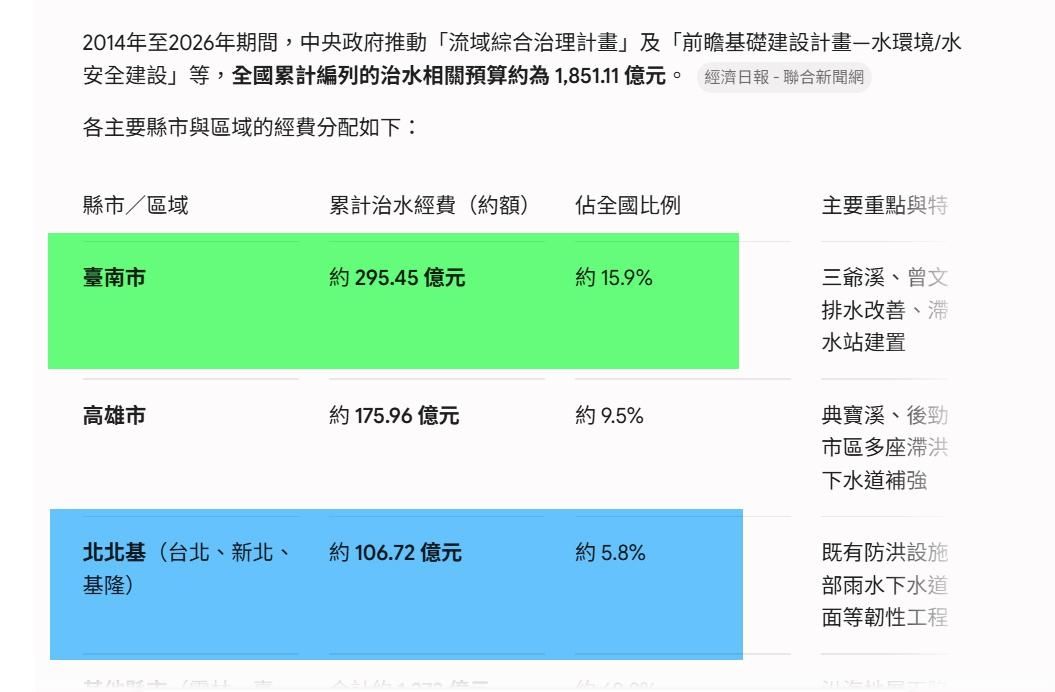The height and width of the screenshot is (692, 1055).
Task: Click the 累計治水經費（約額） column header
Action: pyautogui.click(x=429, y=205)
